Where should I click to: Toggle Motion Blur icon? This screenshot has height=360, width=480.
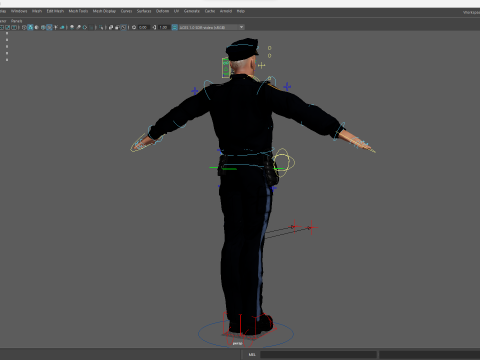click(78, 27)
